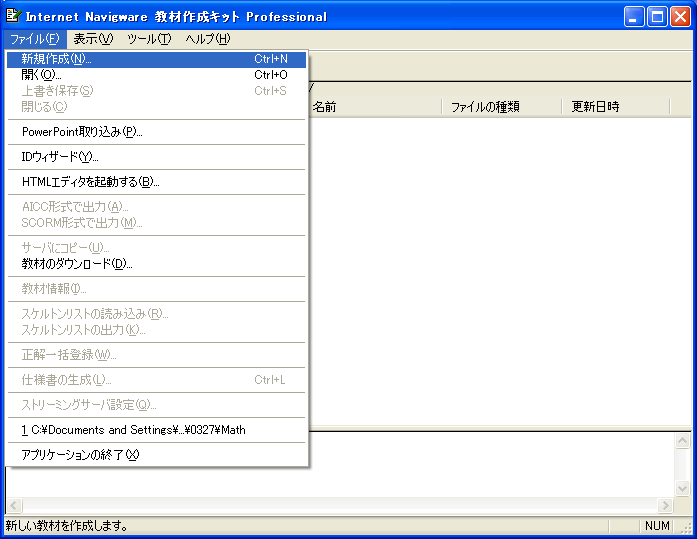Click the scroll down arrow in lower pane

coord(682,488)
